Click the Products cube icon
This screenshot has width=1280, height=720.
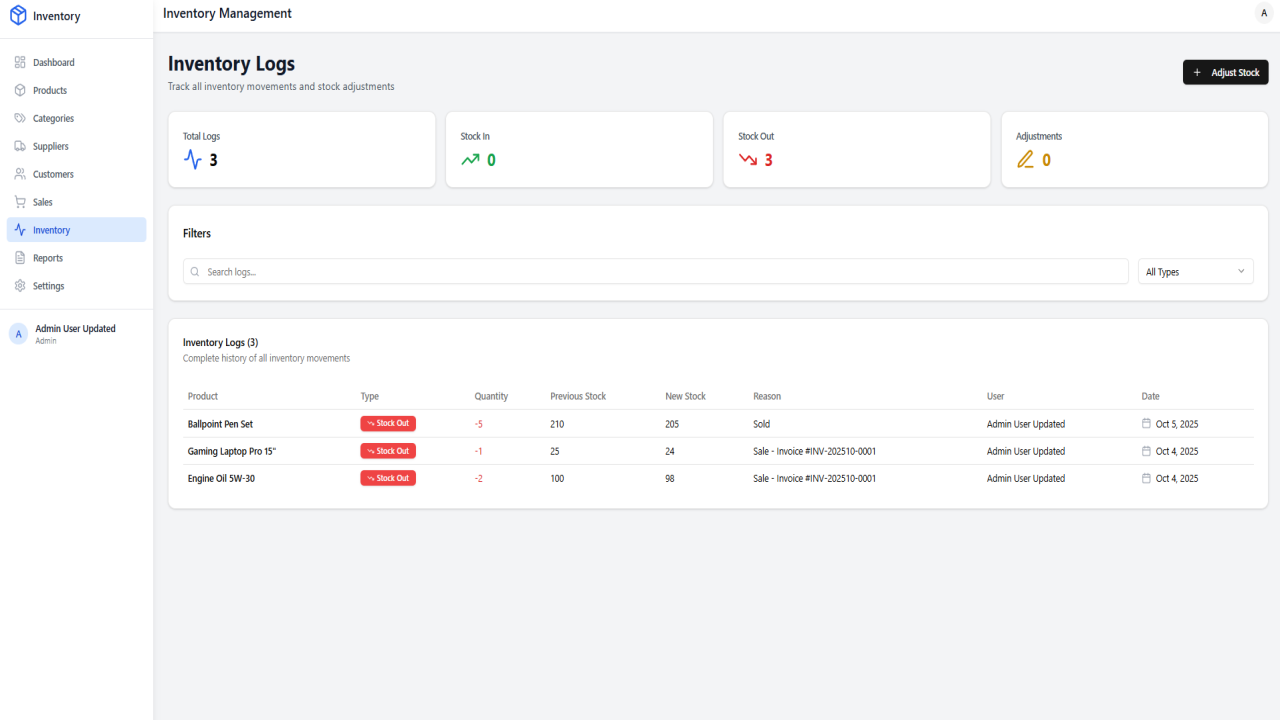[20, 90]
